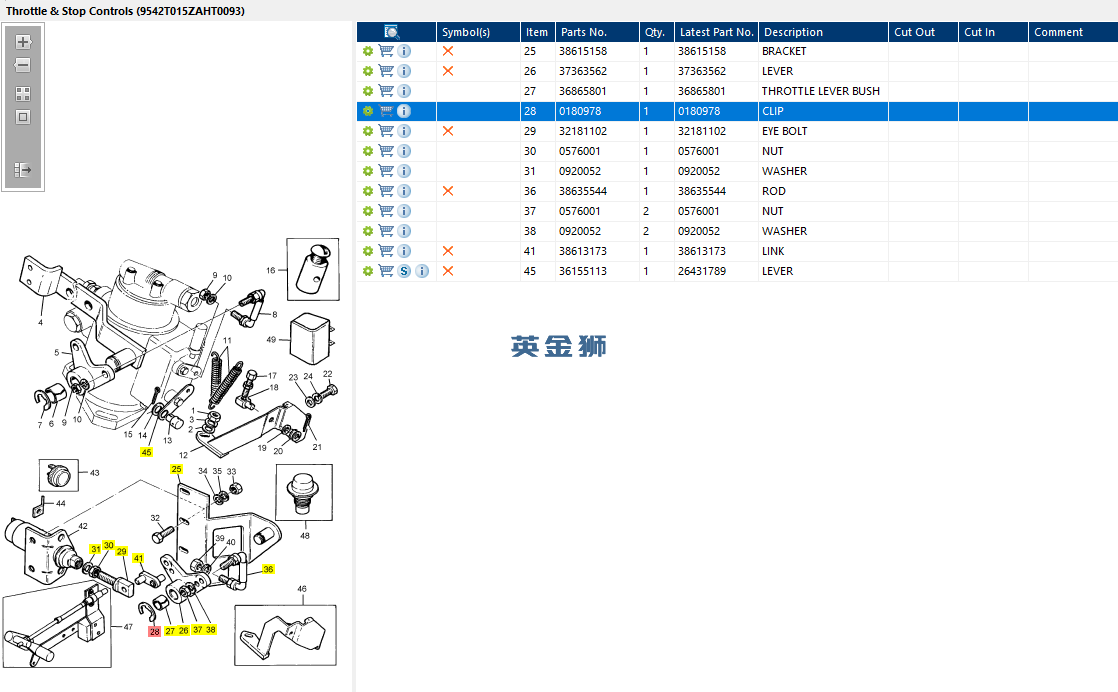Viewport: 1118px width, 692px height.
Task: Click the X symbol in LINK row
Action: 448,251
